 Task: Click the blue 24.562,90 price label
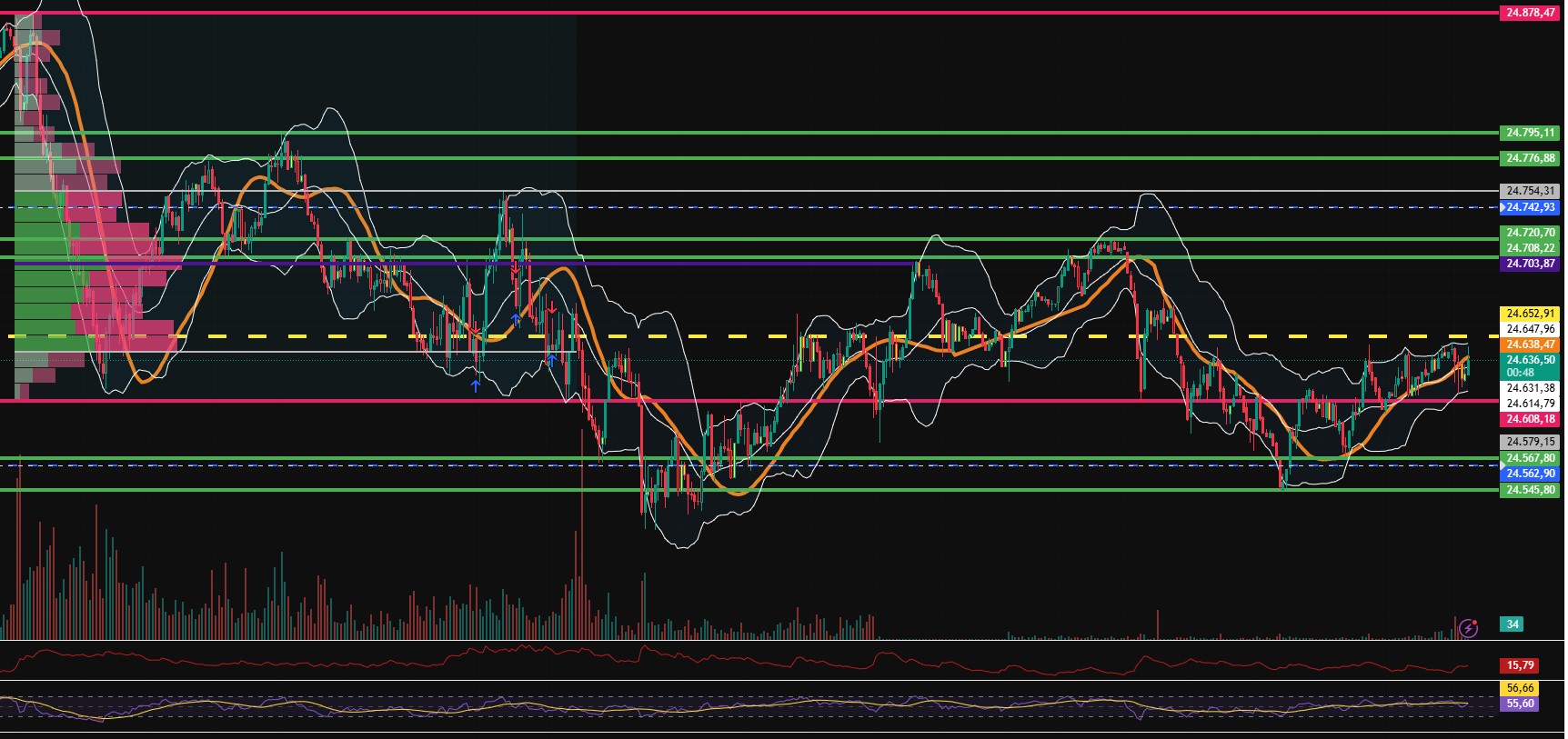(x=1530, y=474)
